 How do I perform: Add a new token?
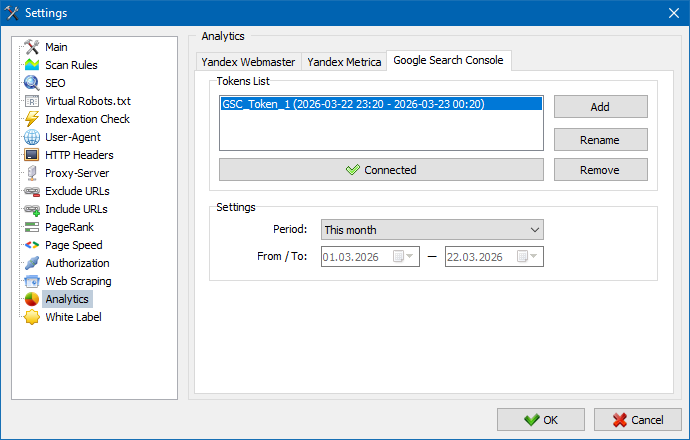click(601, 107)
